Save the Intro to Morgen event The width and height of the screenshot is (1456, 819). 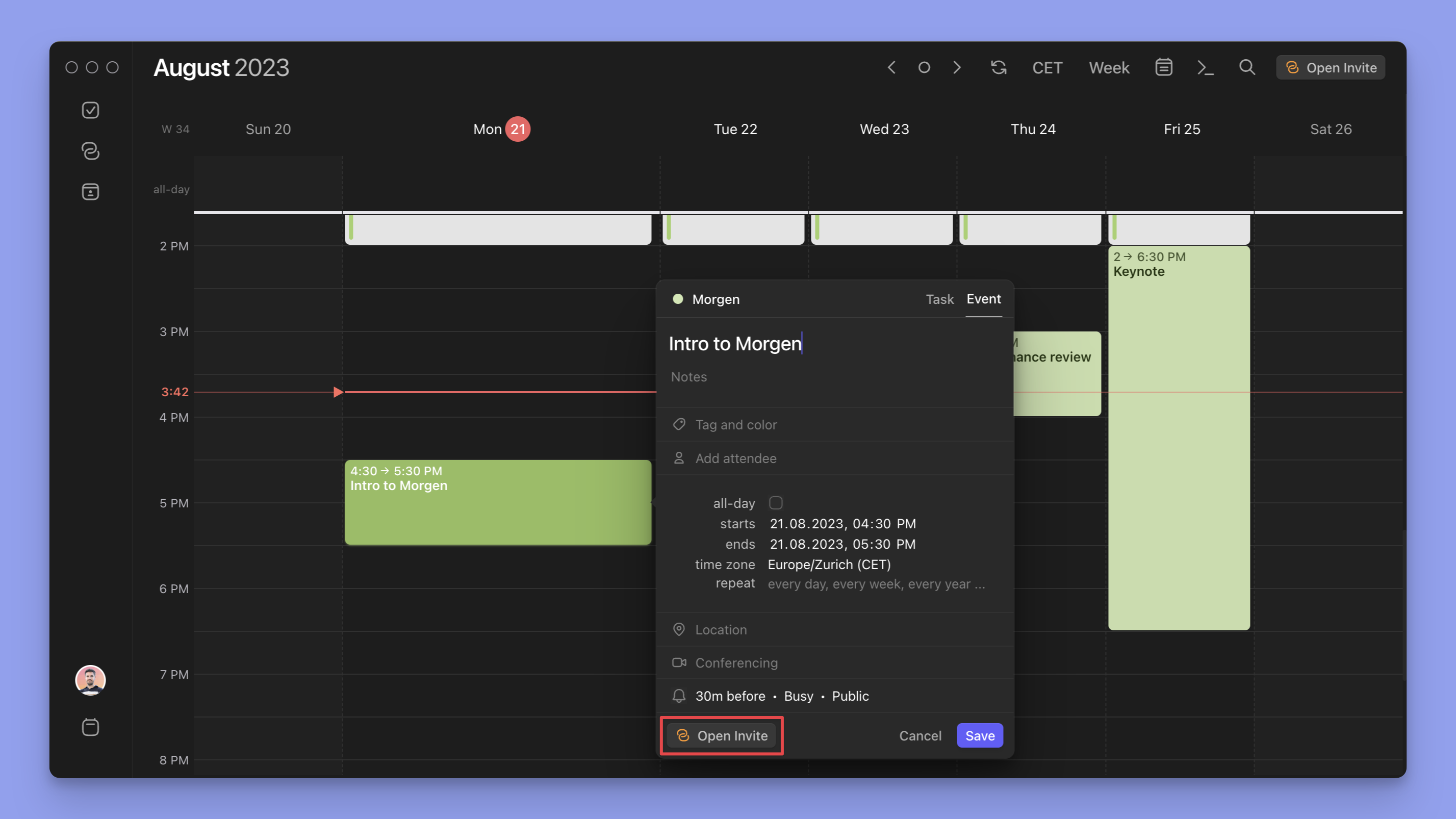pos(980,735)
